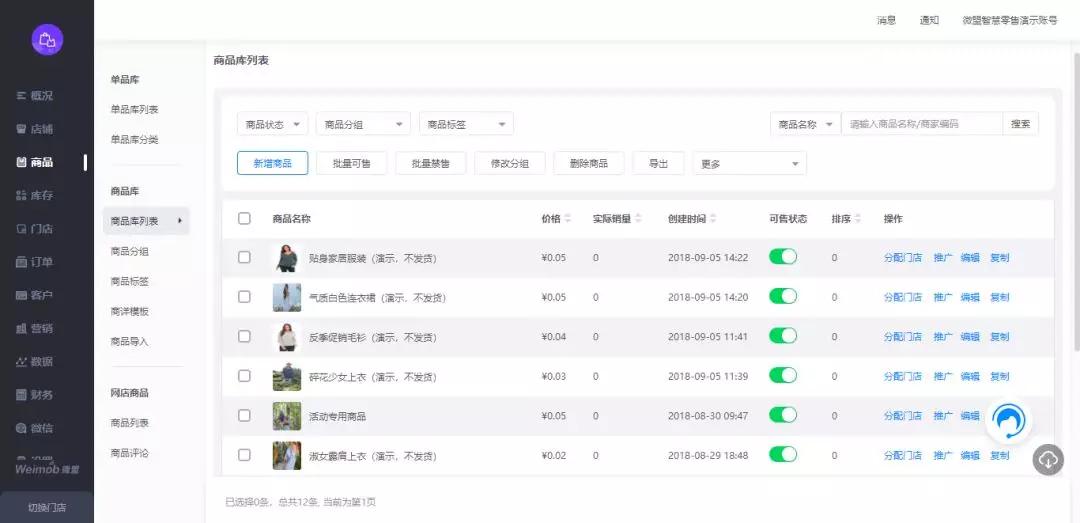Click the product name search input field
The width and height of the screenshot is (1080, 523).
[x=920, y=124]
